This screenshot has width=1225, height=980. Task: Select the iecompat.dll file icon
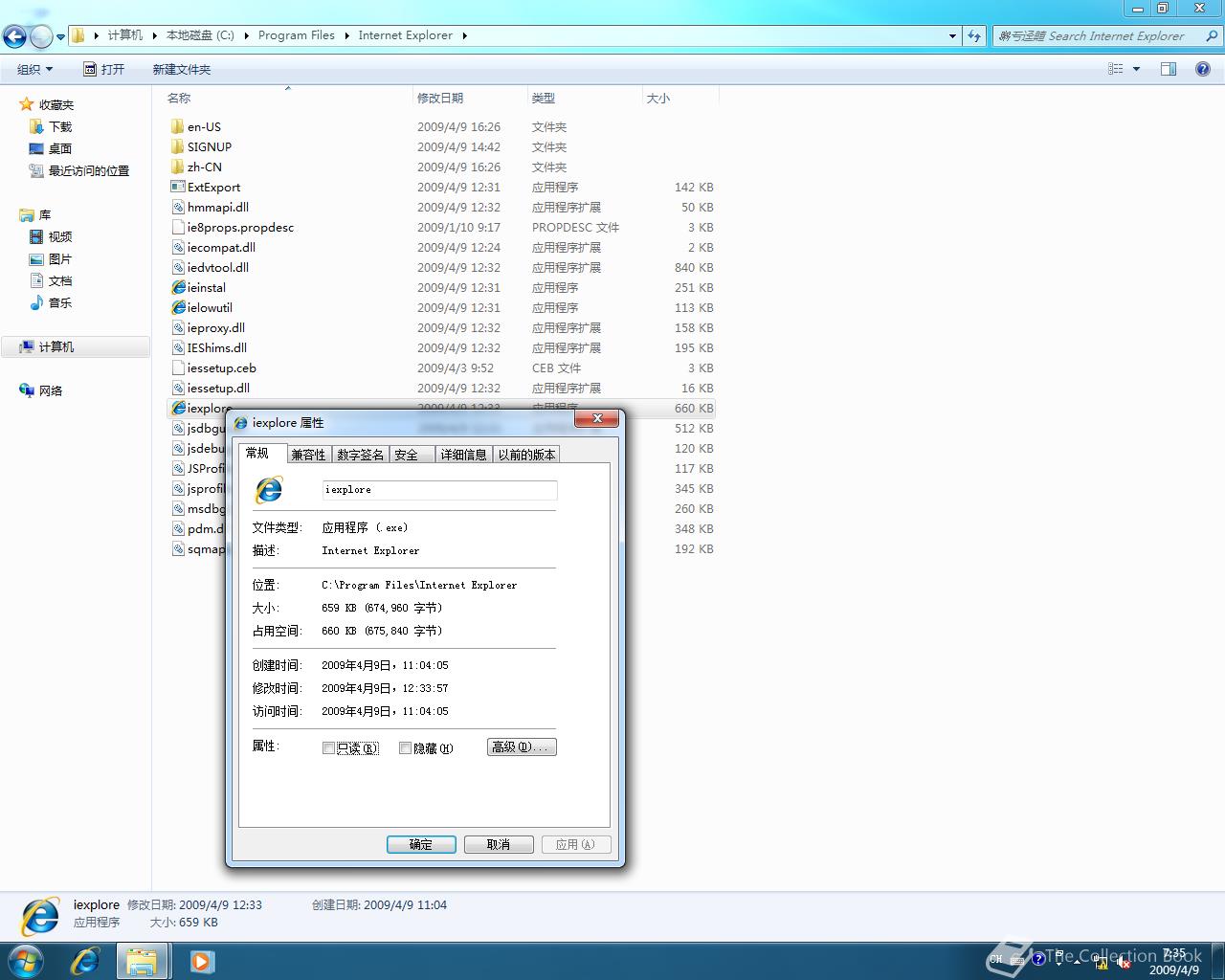coord(177,247)
